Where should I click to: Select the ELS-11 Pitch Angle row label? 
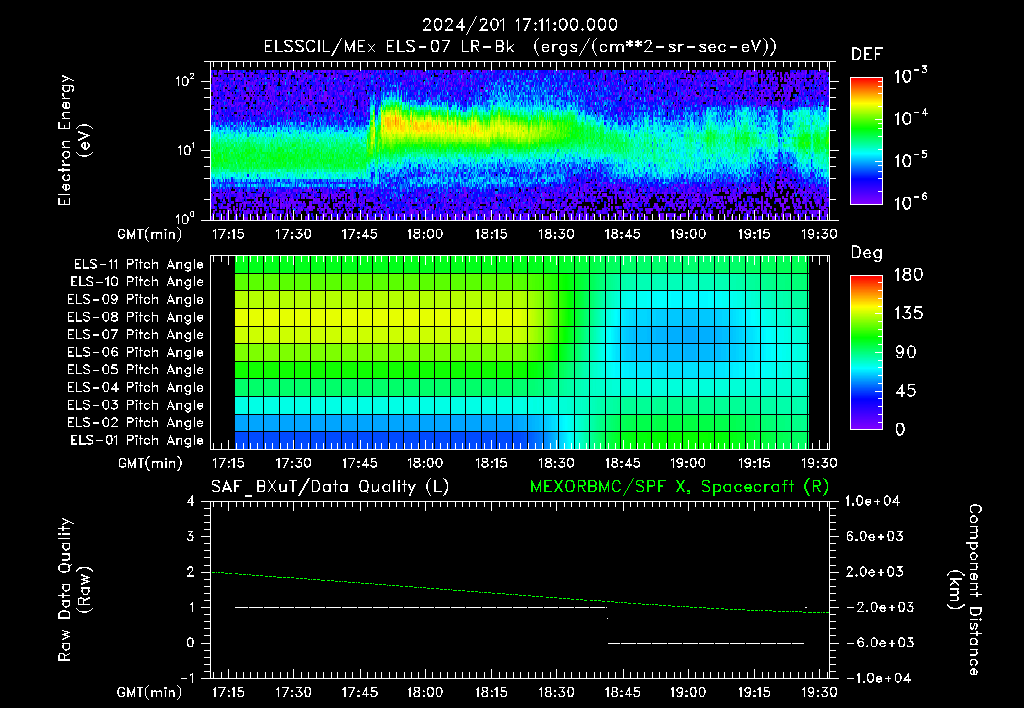coord(138,265)
